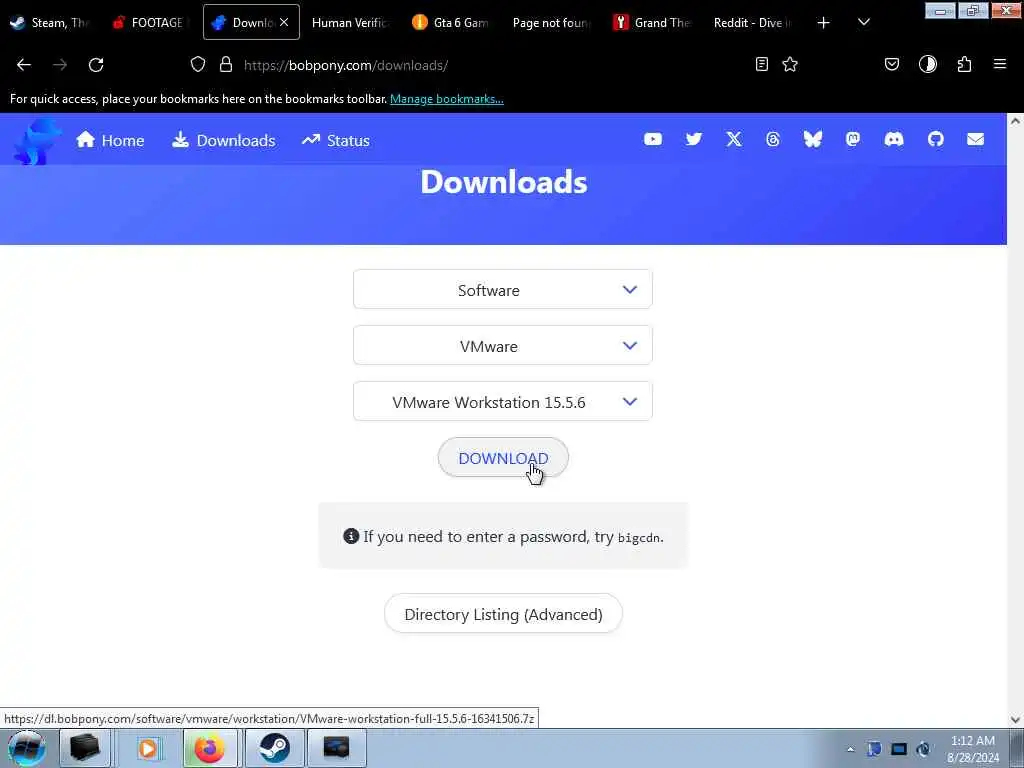
Task: Click the volume tray icon
Action: click(x=923, y=749)
